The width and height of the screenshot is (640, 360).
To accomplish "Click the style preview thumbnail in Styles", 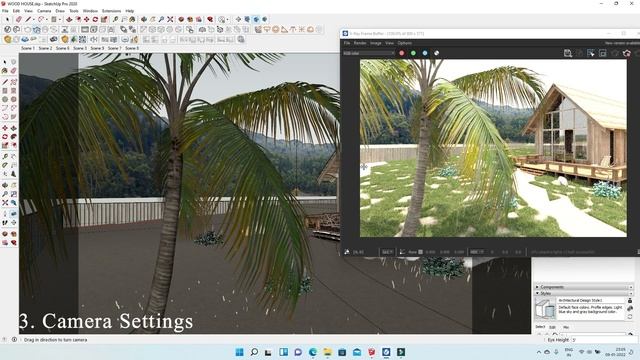I will tap(545, 308).
